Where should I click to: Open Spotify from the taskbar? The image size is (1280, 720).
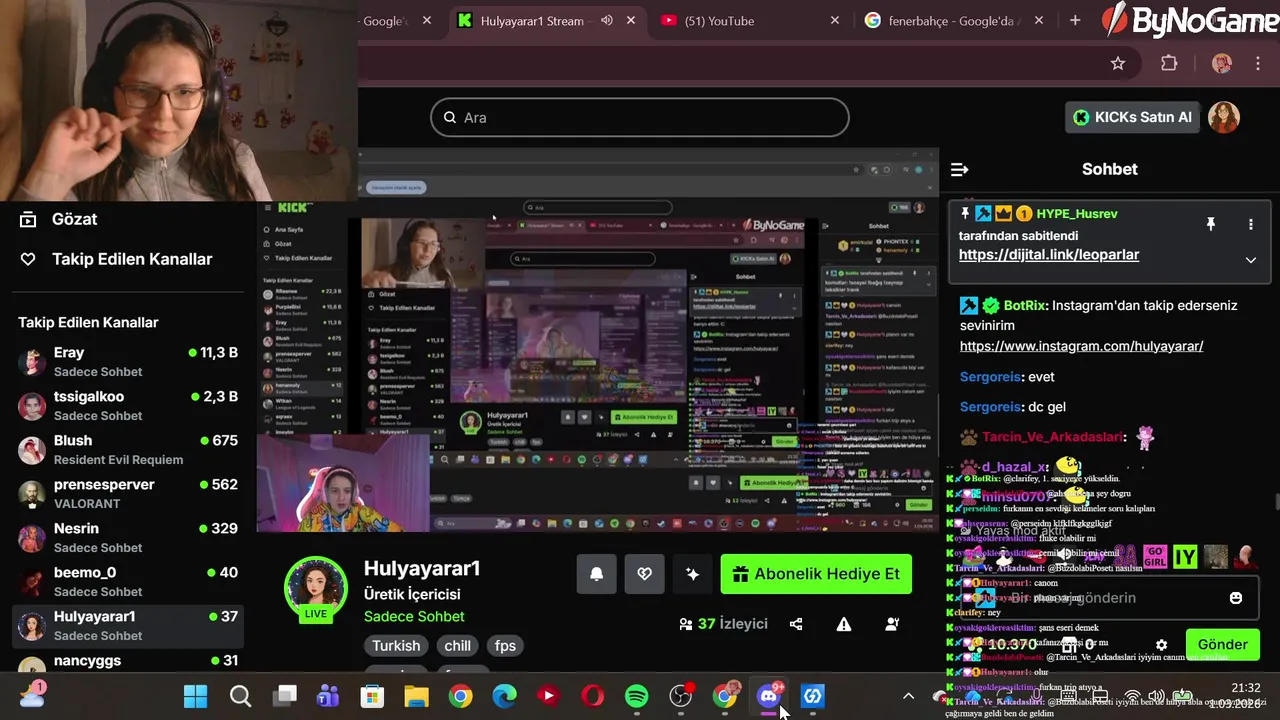(636, 696)
